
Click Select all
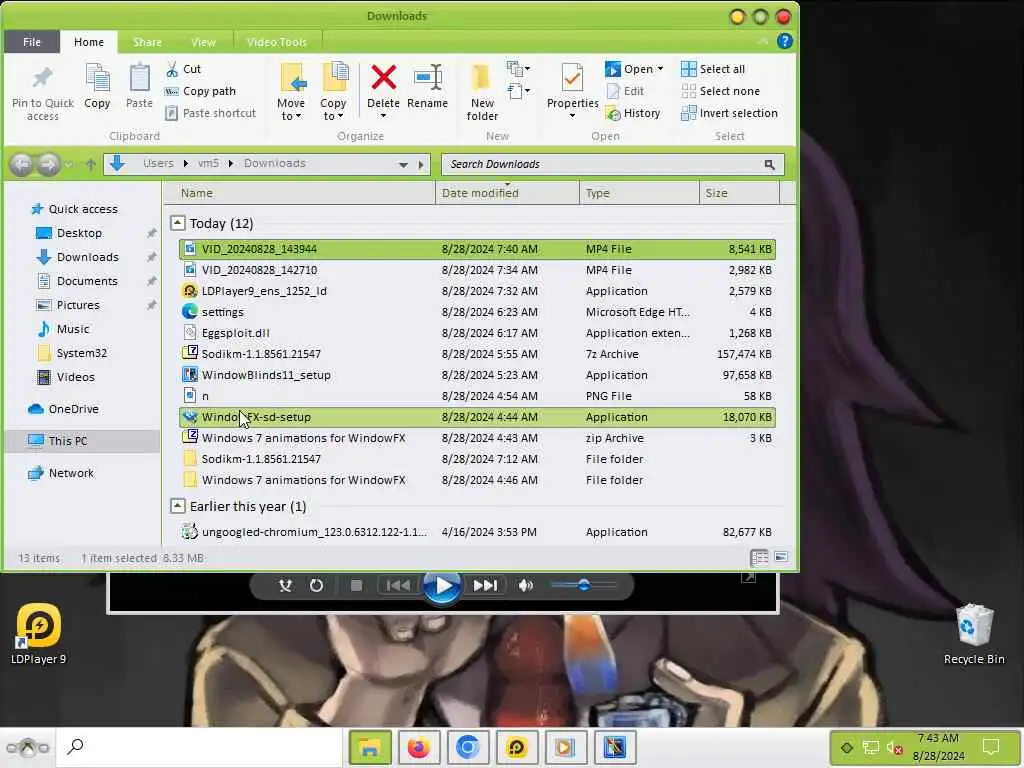[x=712, y=69]
